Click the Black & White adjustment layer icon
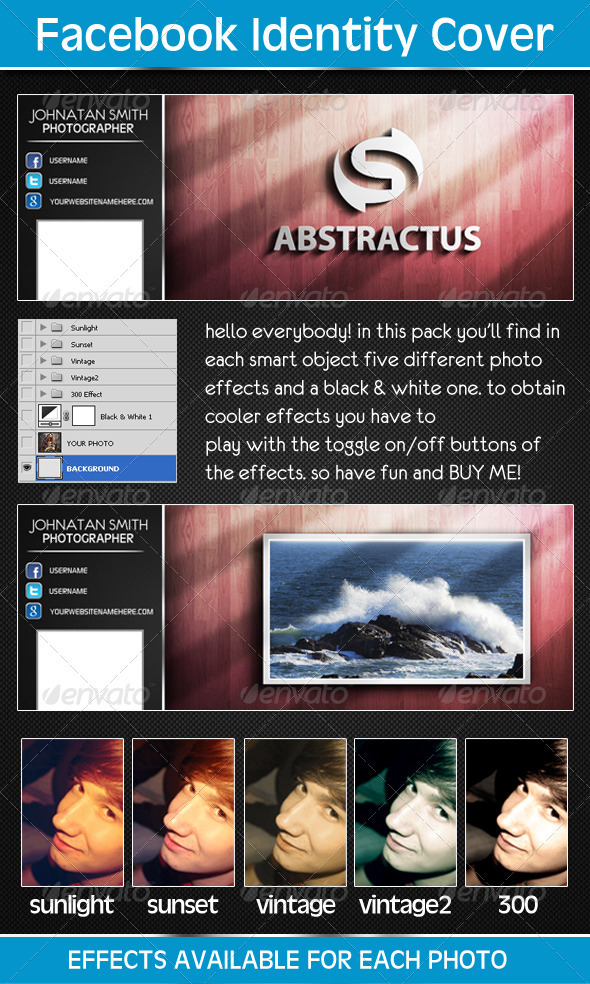The width and height of the screenshot is (590, 984). click(x=50, y=416)
